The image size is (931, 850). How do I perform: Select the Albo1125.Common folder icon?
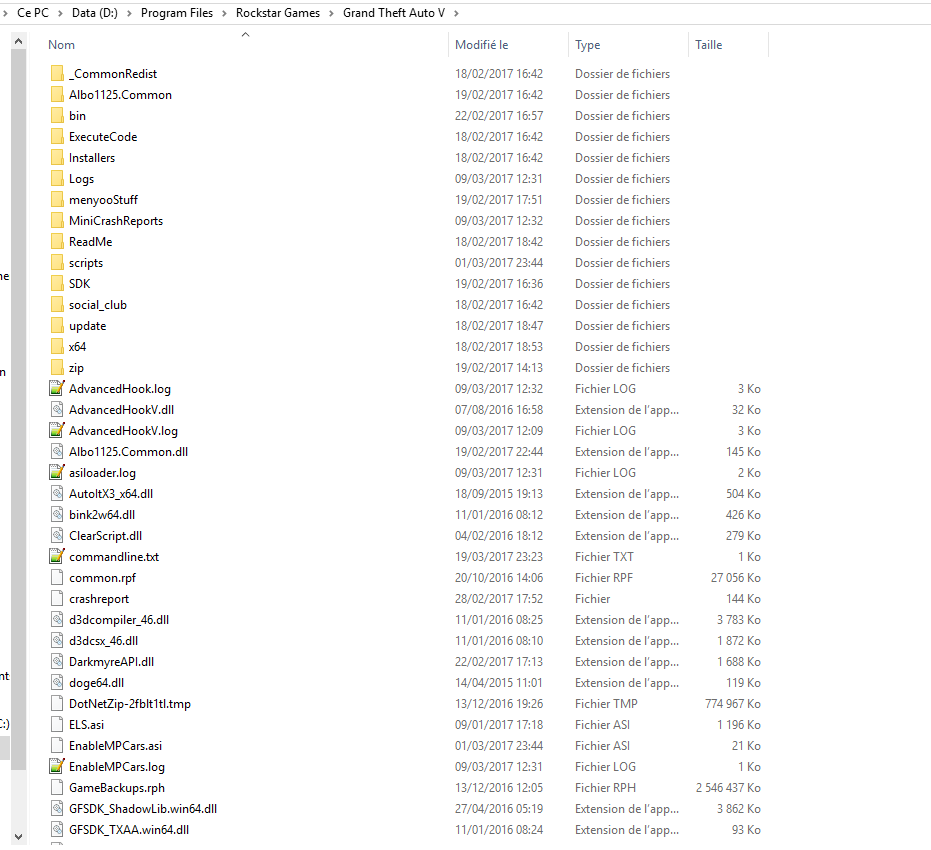(x=57, y=94)
